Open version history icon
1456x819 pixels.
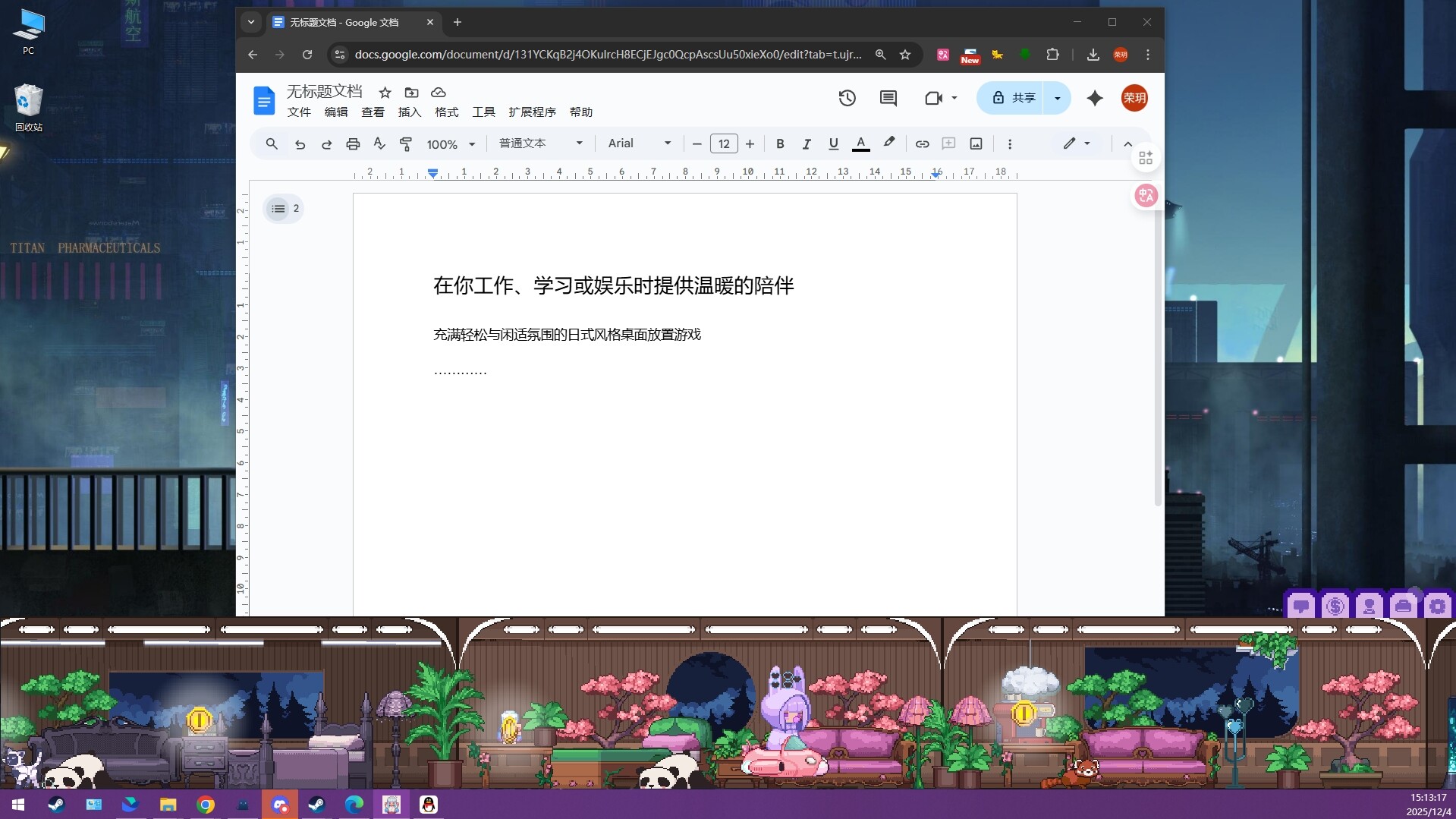coord(847,98)
